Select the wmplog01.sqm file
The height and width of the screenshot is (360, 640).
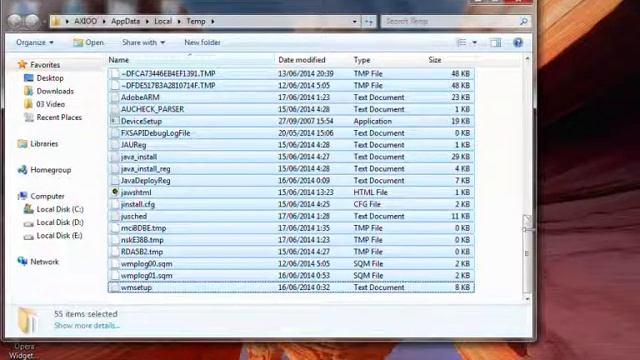click(291, 276)
